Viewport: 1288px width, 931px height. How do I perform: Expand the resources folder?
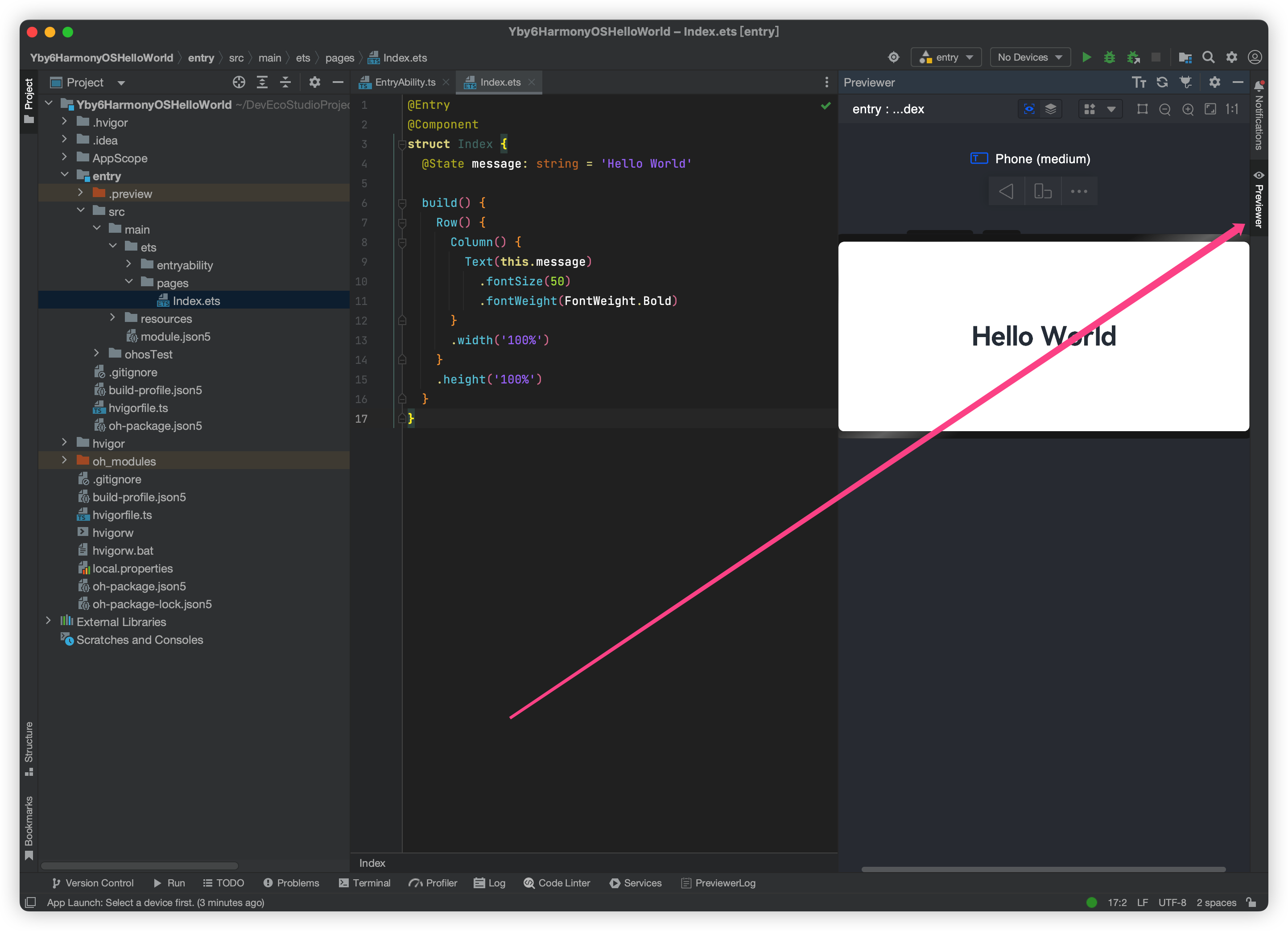coord(112,318)
